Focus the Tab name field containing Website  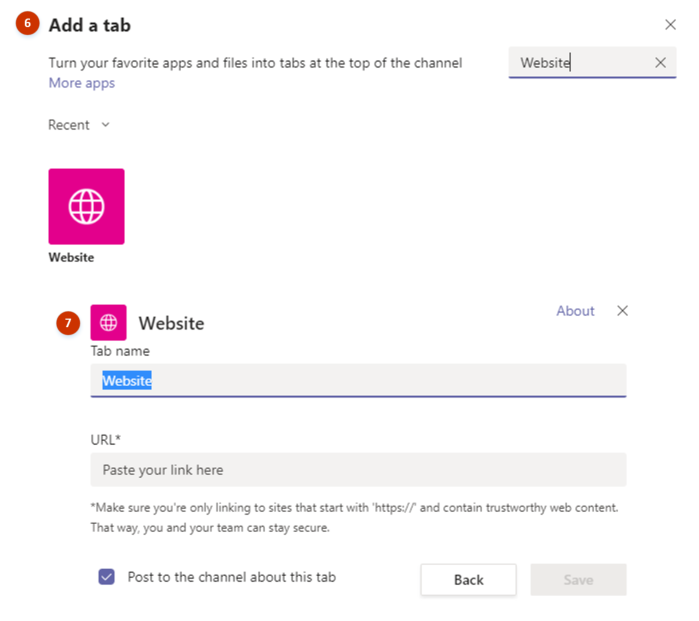(x=358, y=380)
